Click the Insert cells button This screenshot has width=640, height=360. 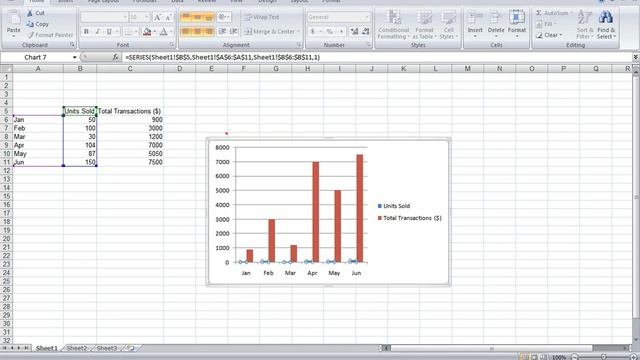(475, 24)
